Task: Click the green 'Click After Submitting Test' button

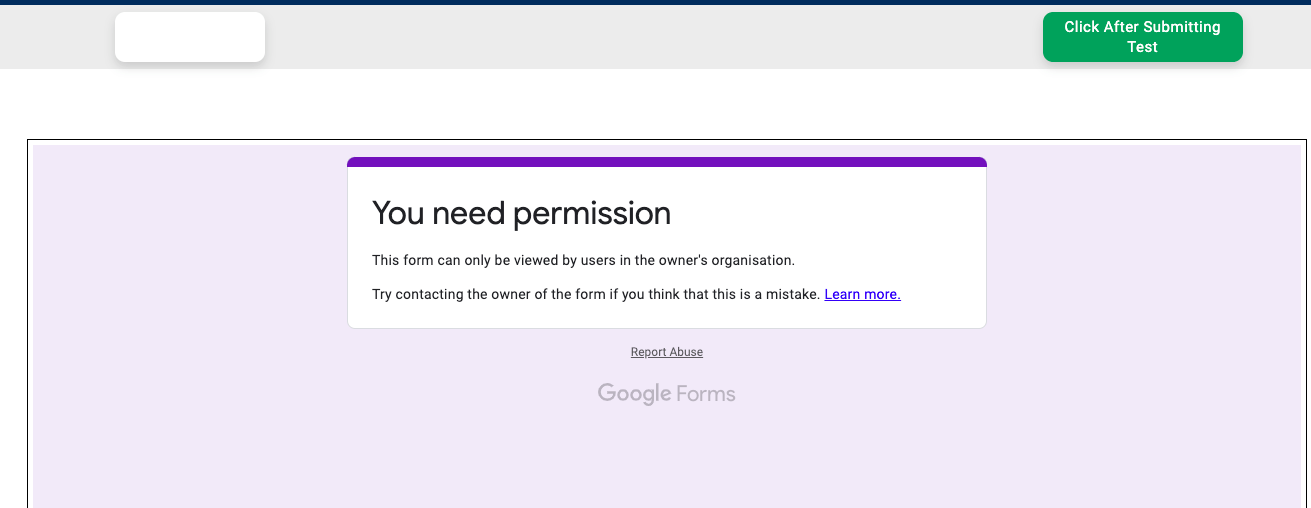Action: click(x=1142, y=37)
